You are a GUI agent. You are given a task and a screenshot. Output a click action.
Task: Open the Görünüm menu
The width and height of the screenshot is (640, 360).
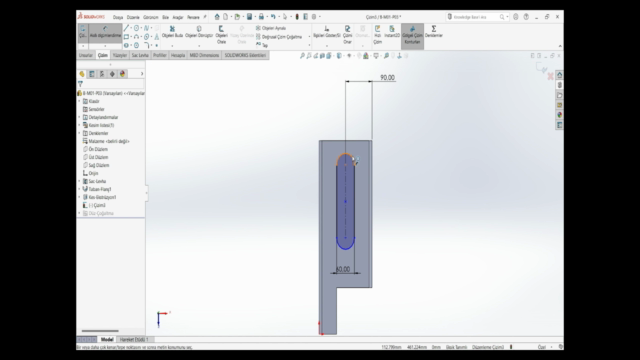(x=151, y=17)
